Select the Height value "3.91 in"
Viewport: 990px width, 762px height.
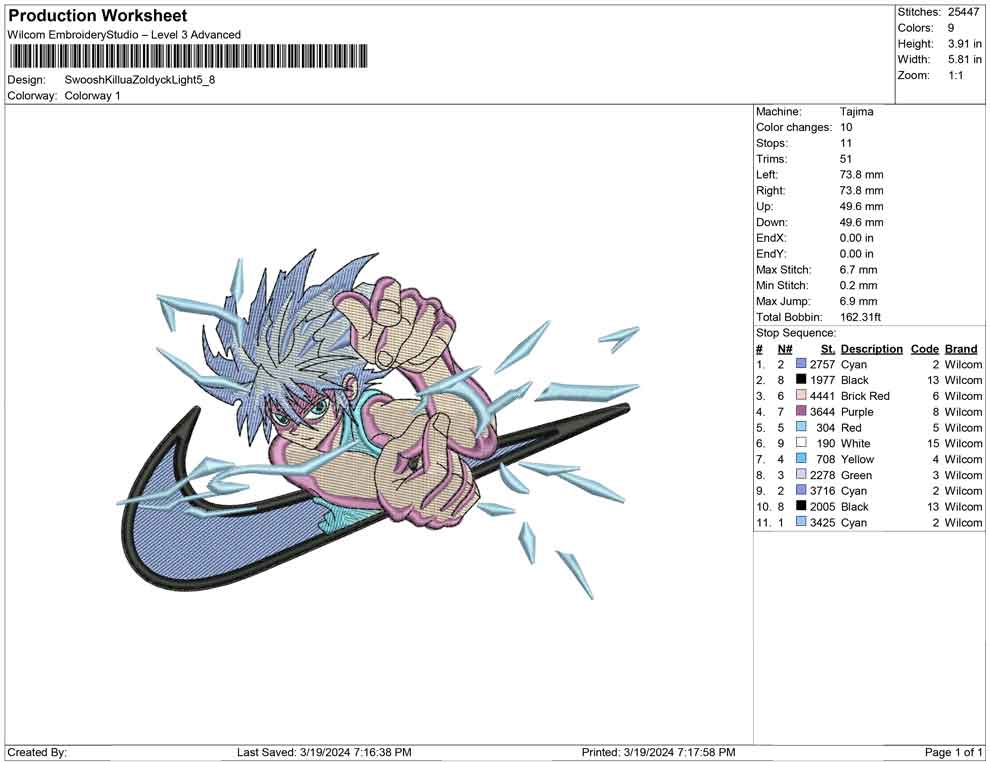(x=965, y=44)
